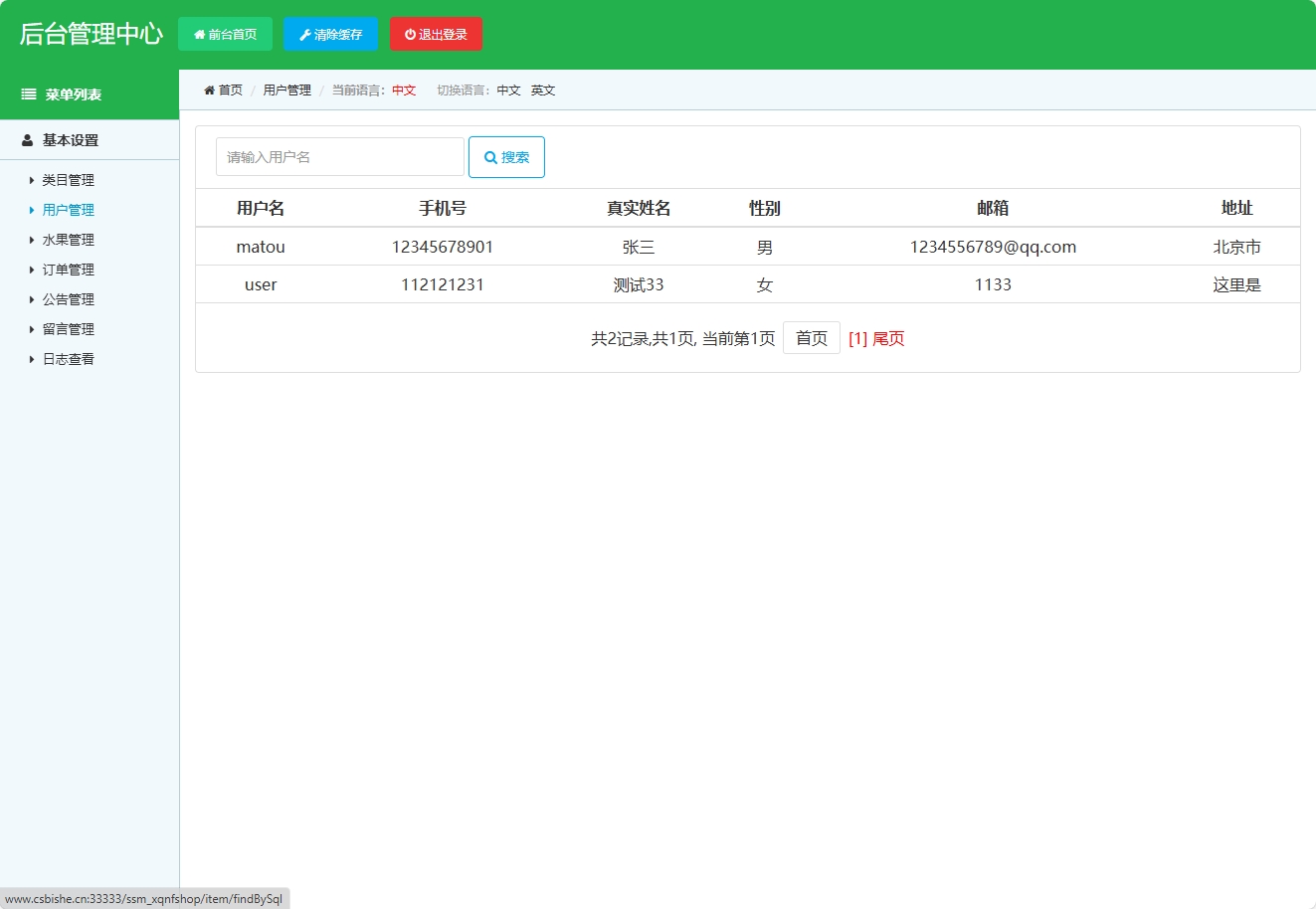Click the hamburger icon beside 菜单列表
Image resolution: width=1316 pixels, height=909 pixels.
point(27,93)
